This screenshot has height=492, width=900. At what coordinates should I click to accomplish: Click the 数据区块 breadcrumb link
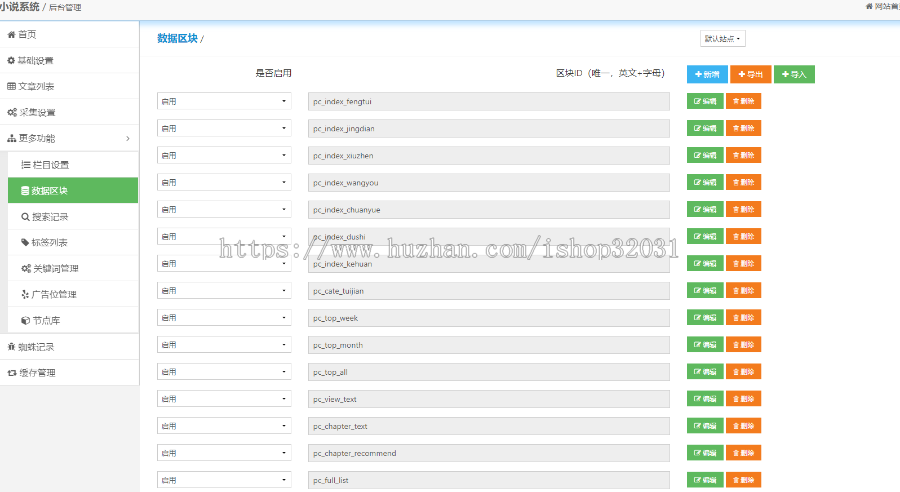pos(177,38)
